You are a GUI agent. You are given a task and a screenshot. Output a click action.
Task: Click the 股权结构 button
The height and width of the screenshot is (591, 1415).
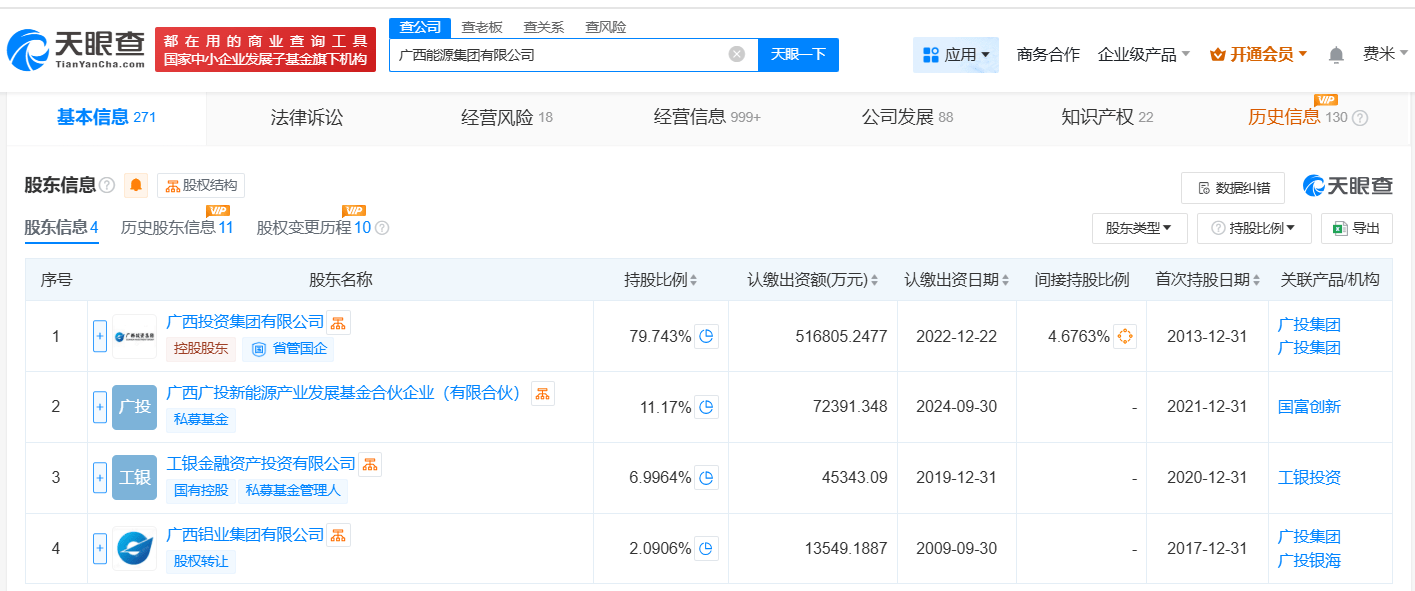tap(201, 186)
